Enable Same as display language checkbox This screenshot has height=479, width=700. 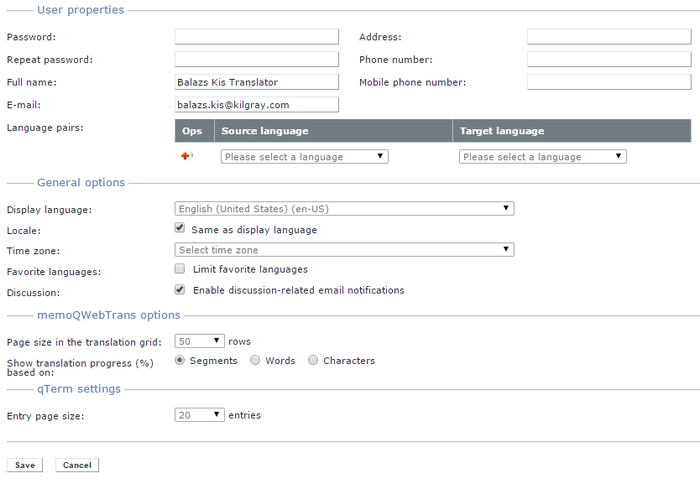pos(180,229)
